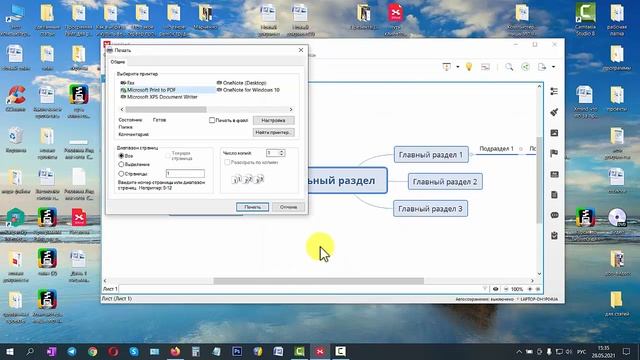The image size is (640, 360).
Task: Close the Печать dialog
Action: (301, 50)
